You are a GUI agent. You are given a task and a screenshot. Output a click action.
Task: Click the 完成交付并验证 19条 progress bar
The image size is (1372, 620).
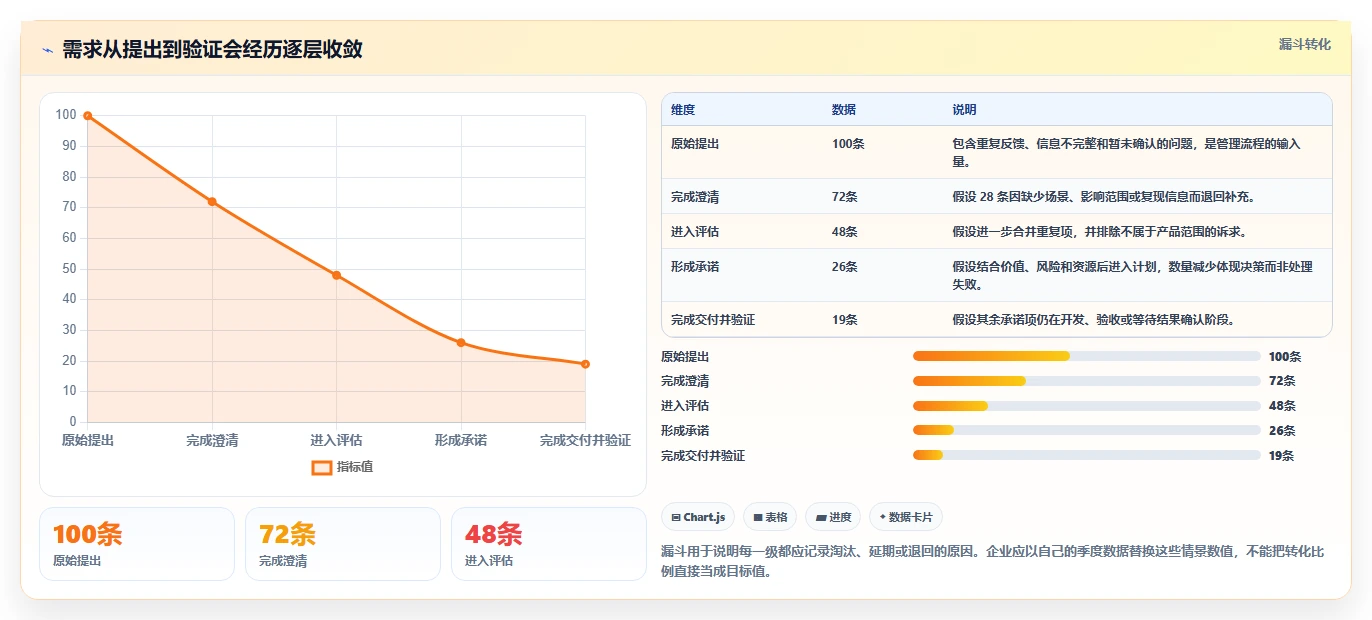(1086, 456)
